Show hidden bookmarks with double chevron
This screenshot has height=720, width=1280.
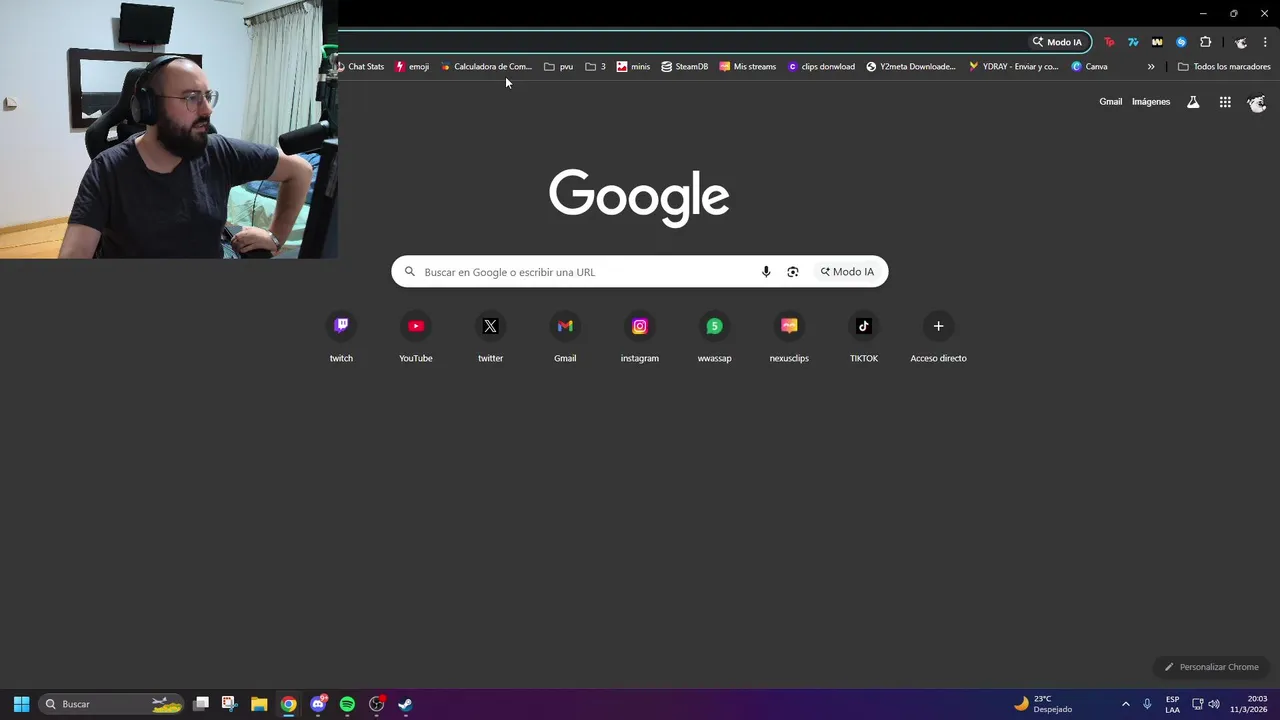coord(1151,67)
